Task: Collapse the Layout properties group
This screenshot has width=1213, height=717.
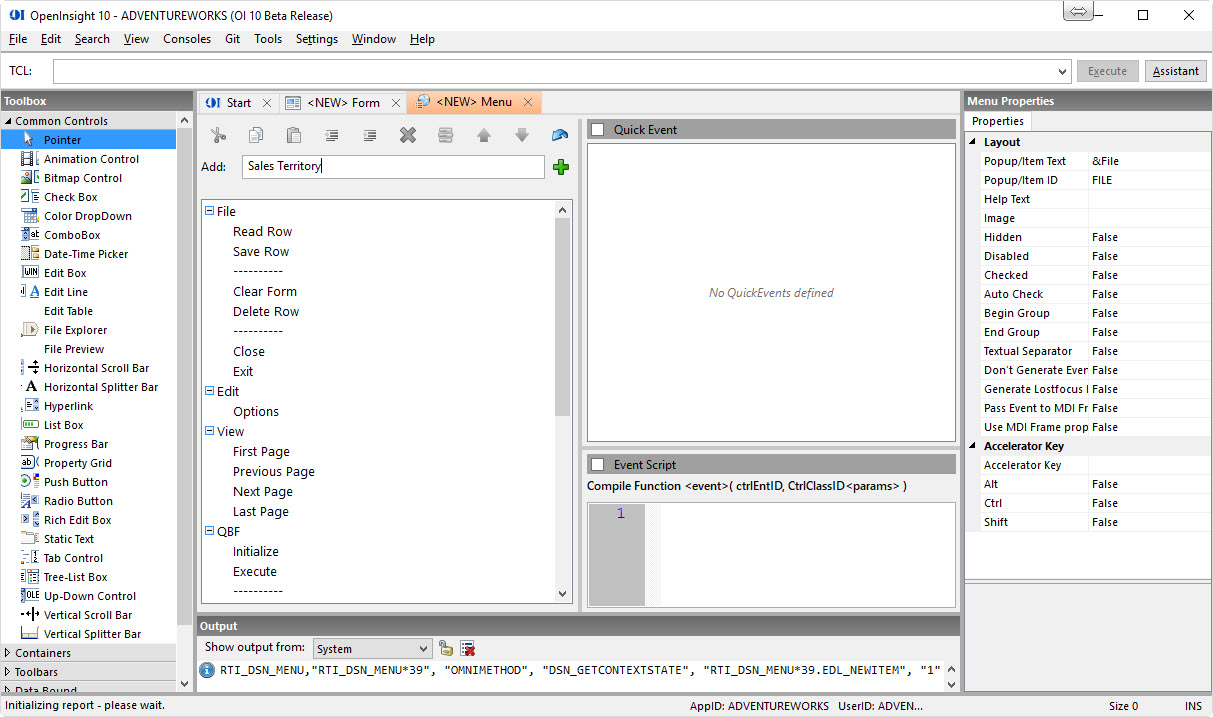Action: click(974, 142)
